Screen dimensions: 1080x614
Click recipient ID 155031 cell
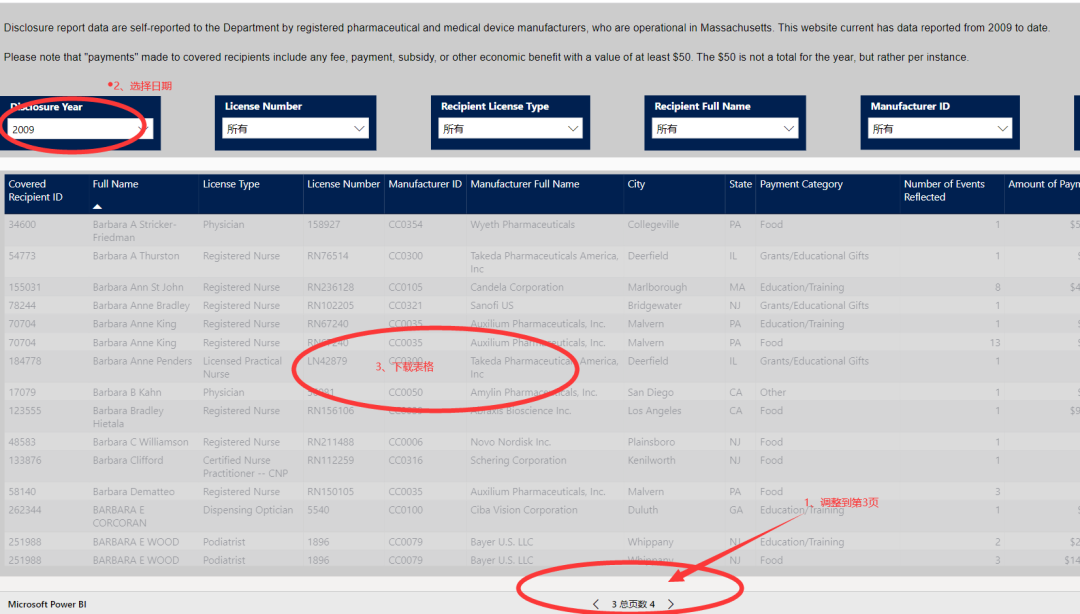pos(24,287)
